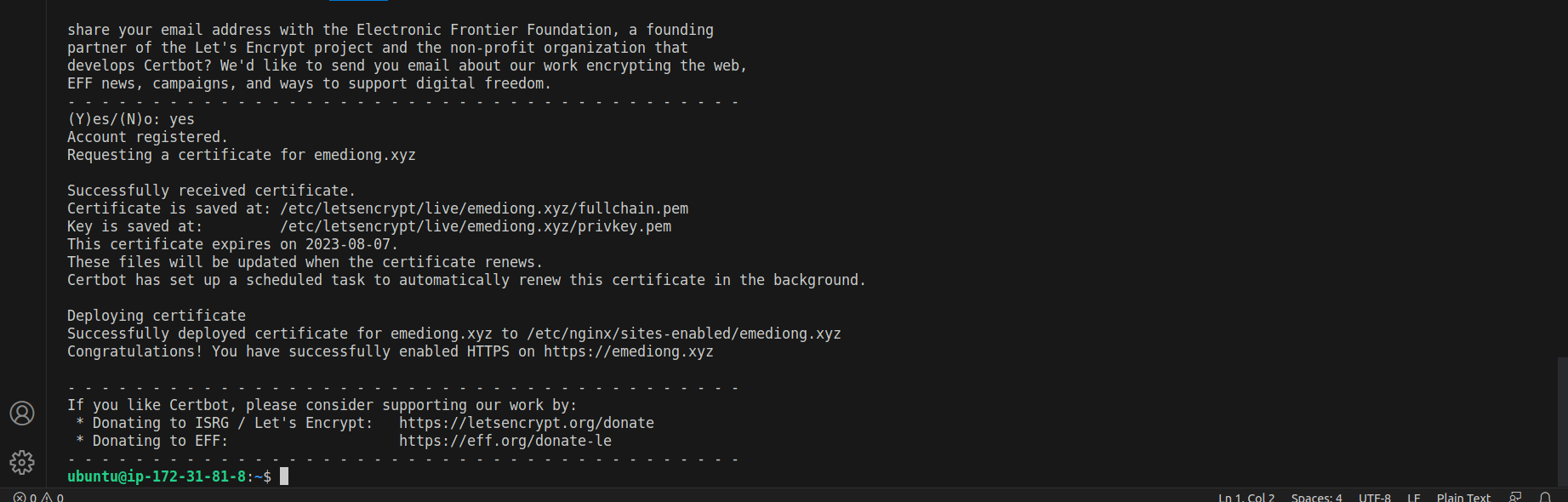Click emediong.xyz in the Requesting certificate line

click(x=364, y=155)
